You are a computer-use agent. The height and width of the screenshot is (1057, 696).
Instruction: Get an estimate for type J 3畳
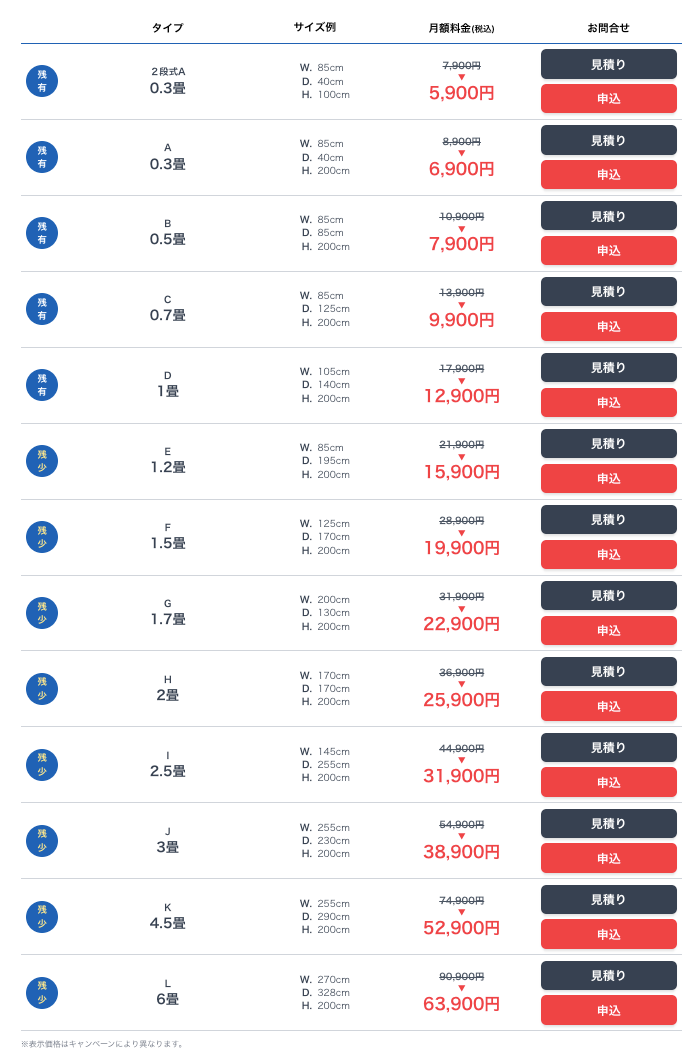[x=608, y=824]
